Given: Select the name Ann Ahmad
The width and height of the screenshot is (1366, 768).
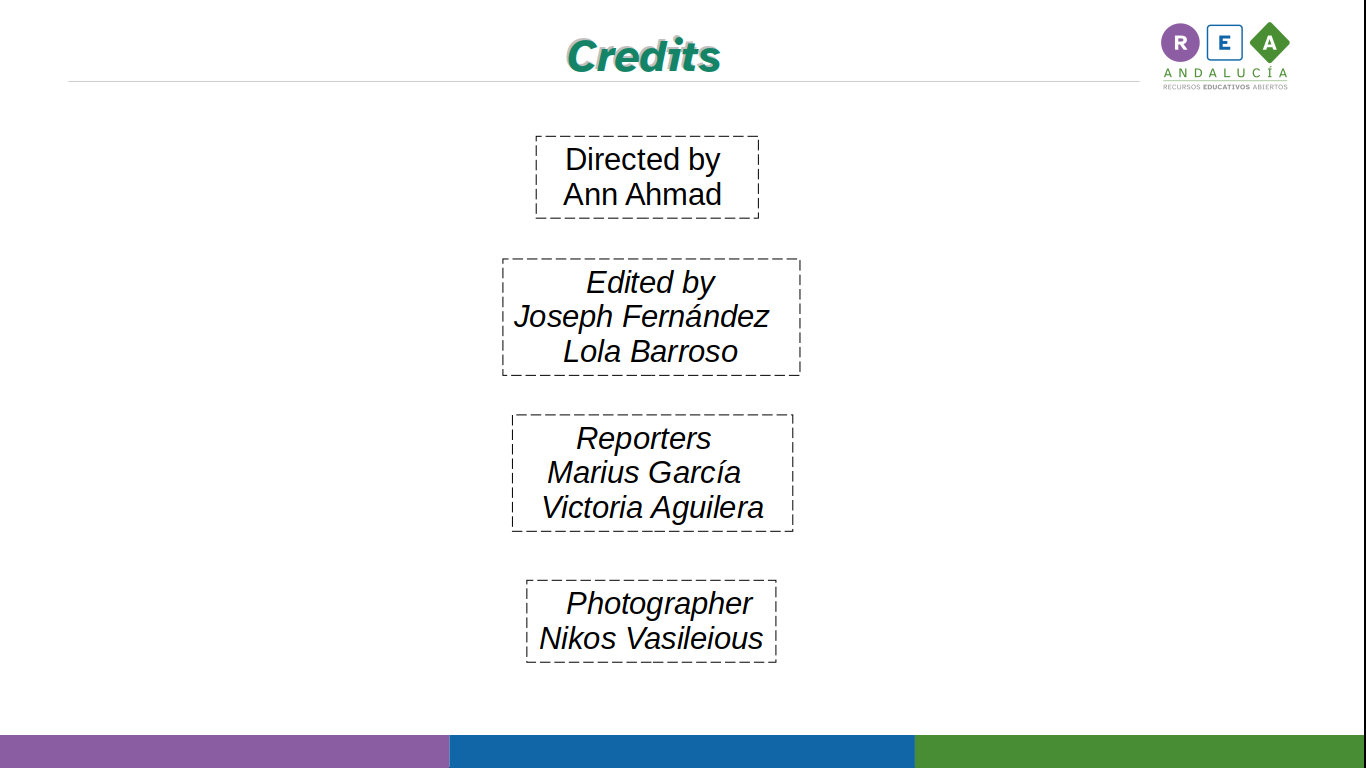Looking at the screenshot, I should coord(642,194).
